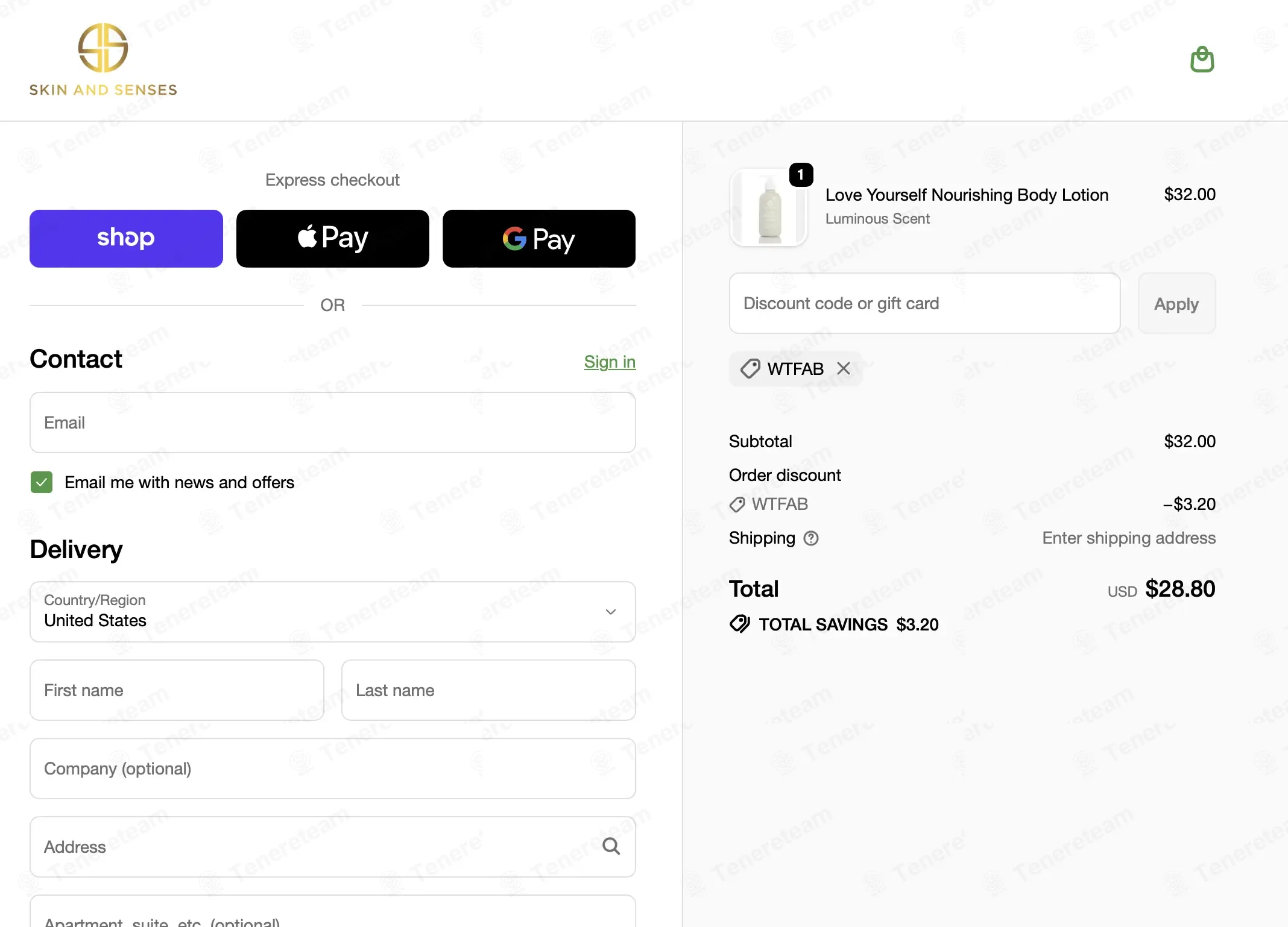The image size is (1288, 927).
Task: Open the shopping bag cart icon
Action: tap(1202, 59)
